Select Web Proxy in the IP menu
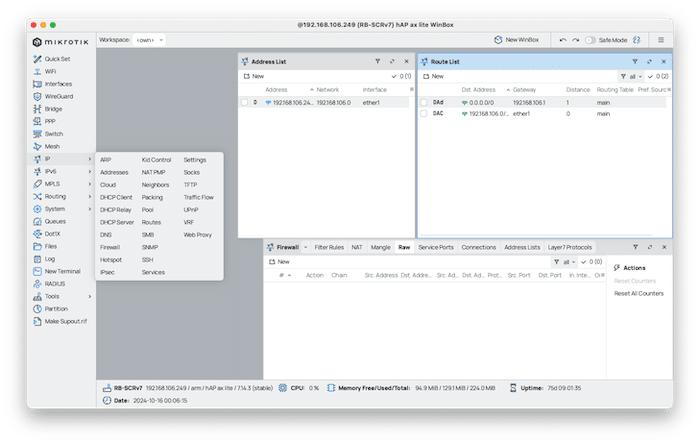The image size is (700, 444). (197, 235)
